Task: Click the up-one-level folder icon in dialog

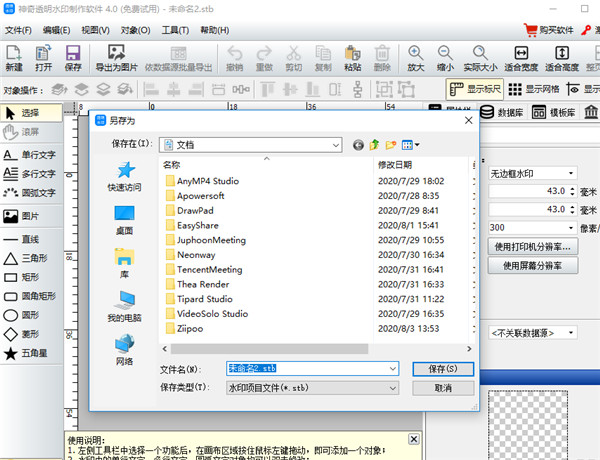Action: 374,145
